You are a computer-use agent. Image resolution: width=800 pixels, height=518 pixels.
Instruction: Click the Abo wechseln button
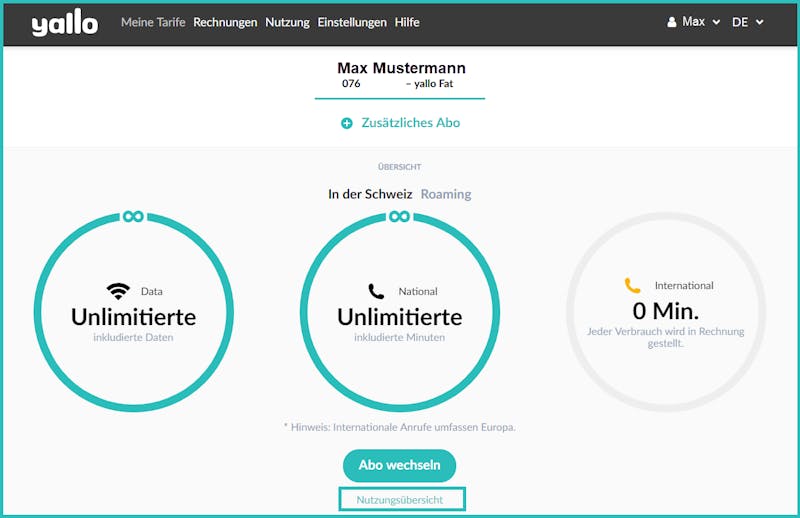pos(399,465)
